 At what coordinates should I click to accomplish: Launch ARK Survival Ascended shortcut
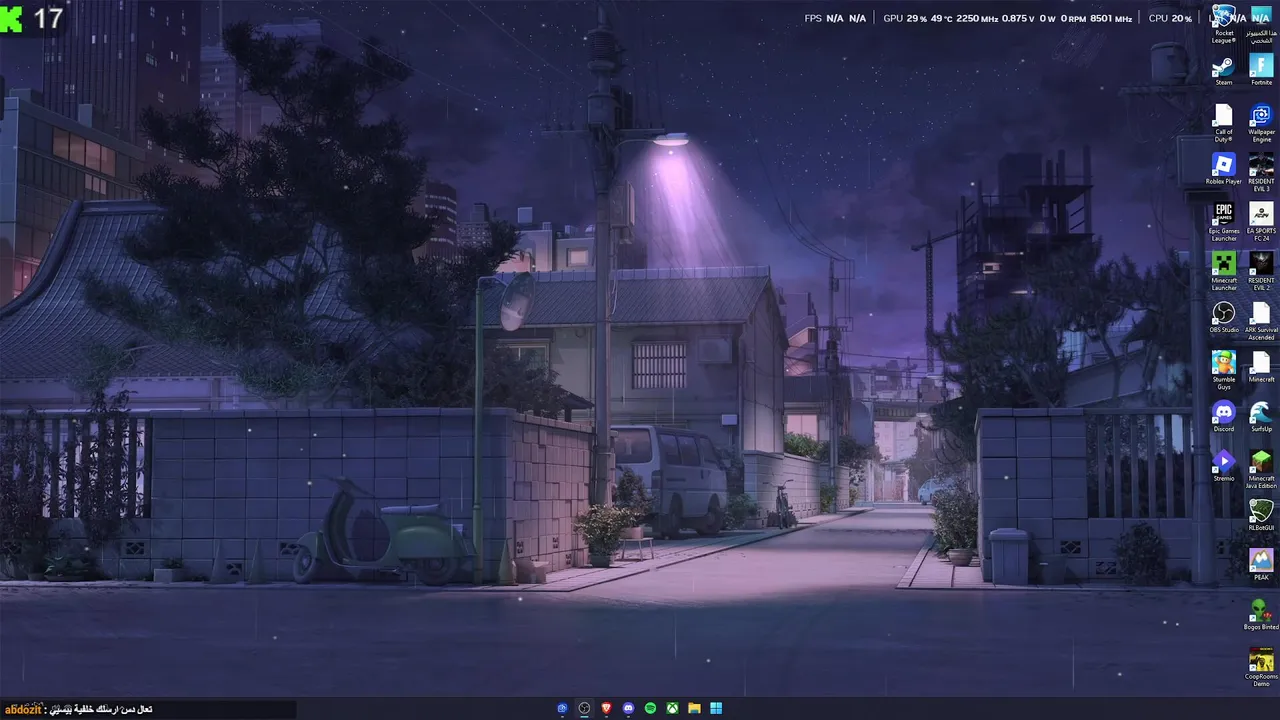1261,321
